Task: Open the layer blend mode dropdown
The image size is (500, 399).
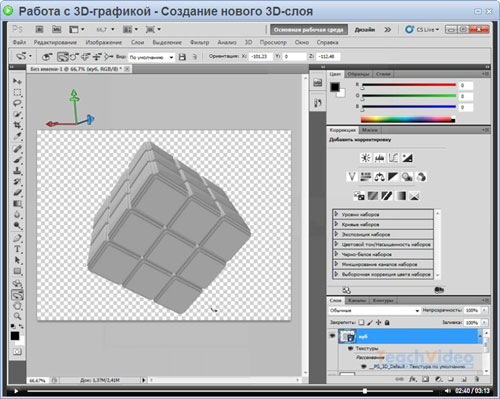Action: coord(374,311)
